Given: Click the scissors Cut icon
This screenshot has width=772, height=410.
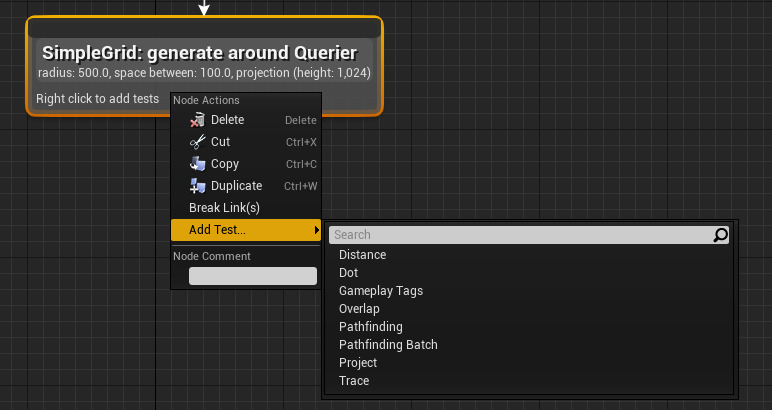Looking at the screenshot, I should coord(197,142).
